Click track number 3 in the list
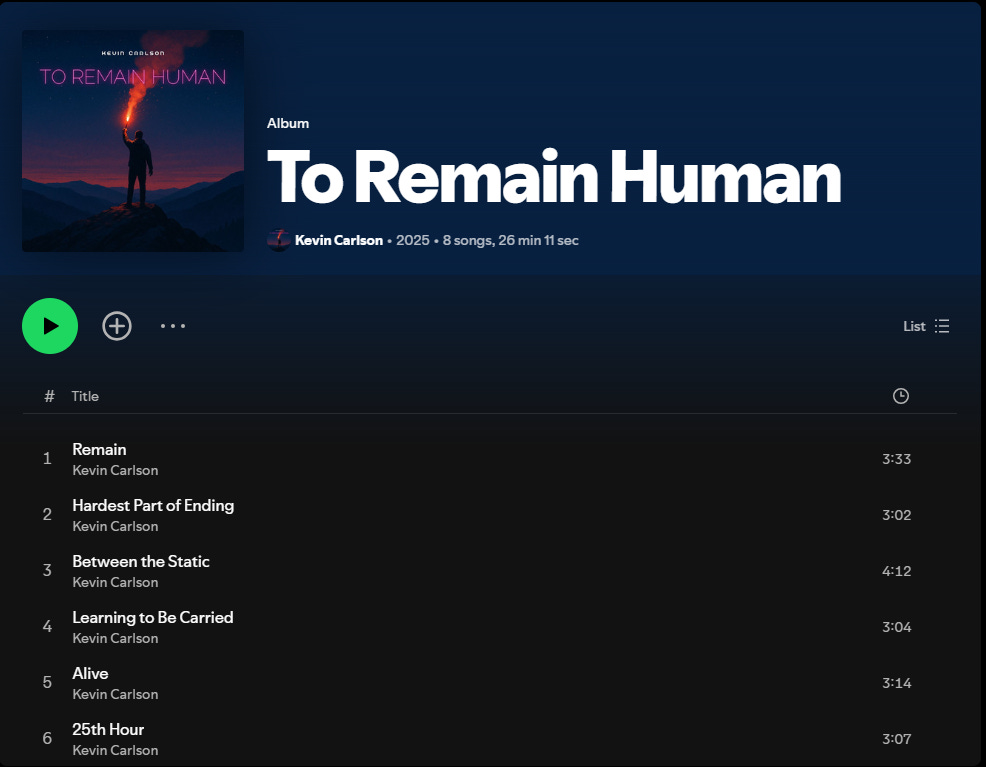Viewport: 986px width, 767px height. 47,570
